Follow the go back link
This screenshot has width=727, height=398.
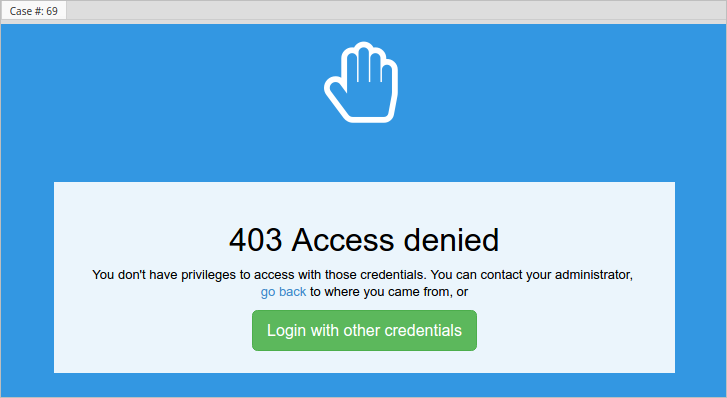coord(283,292)
